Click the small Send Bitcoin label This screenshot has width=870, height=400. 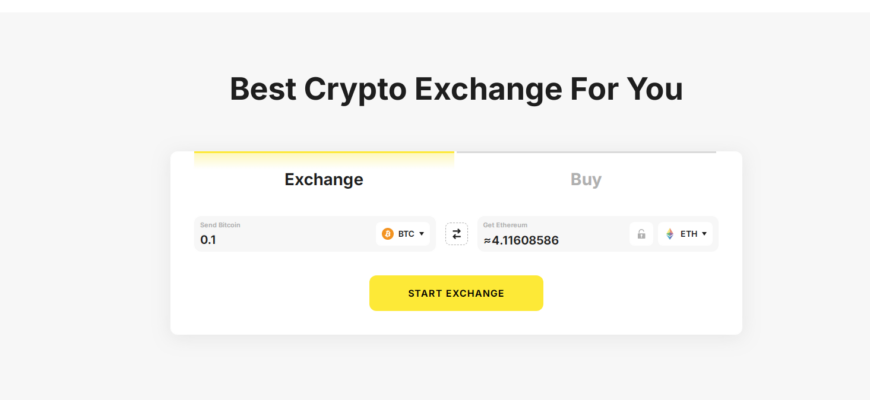220,225
